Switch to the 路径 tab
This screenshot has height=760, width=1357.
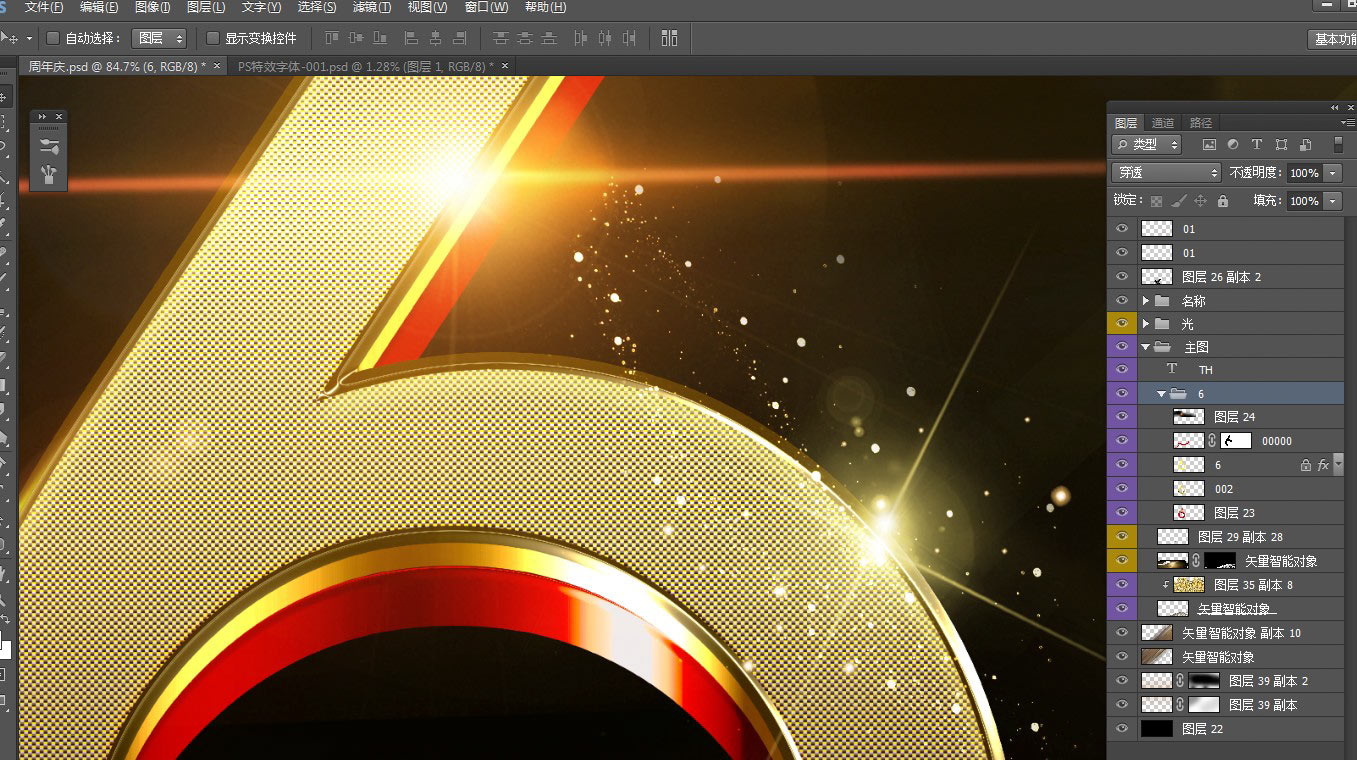(x=1201, y=123)
